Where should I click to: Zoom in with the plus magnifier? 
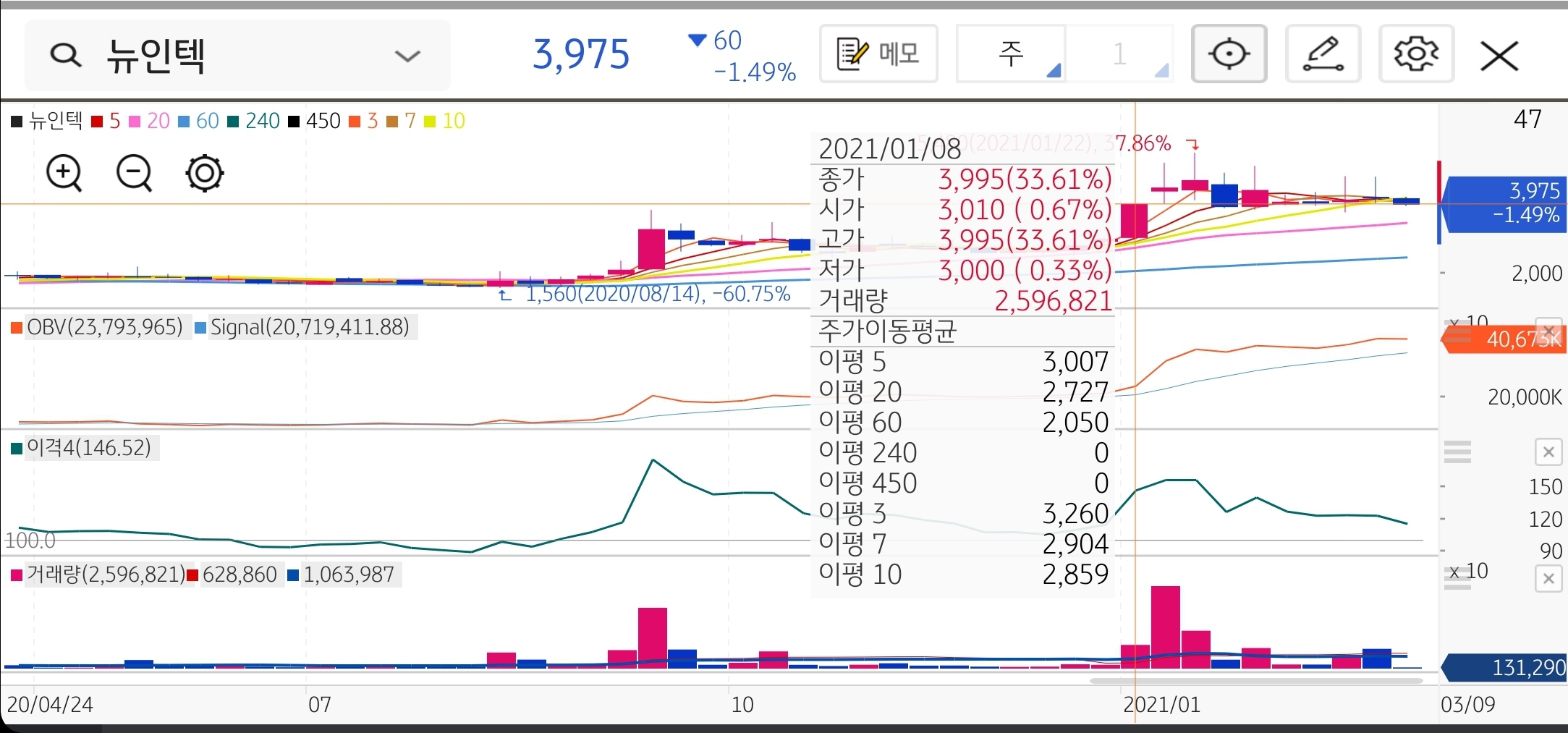(64, 174)
